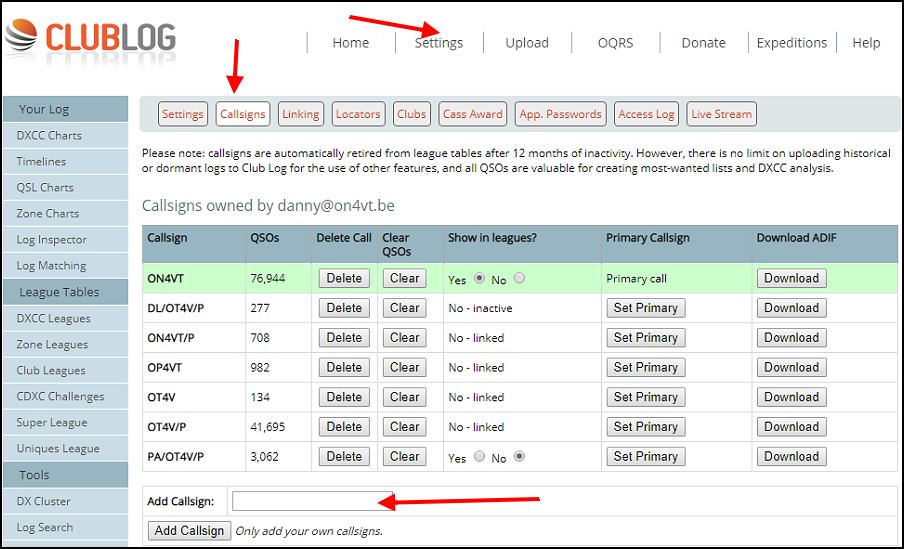Open the Donate page
904x549 pixels.
703,43
